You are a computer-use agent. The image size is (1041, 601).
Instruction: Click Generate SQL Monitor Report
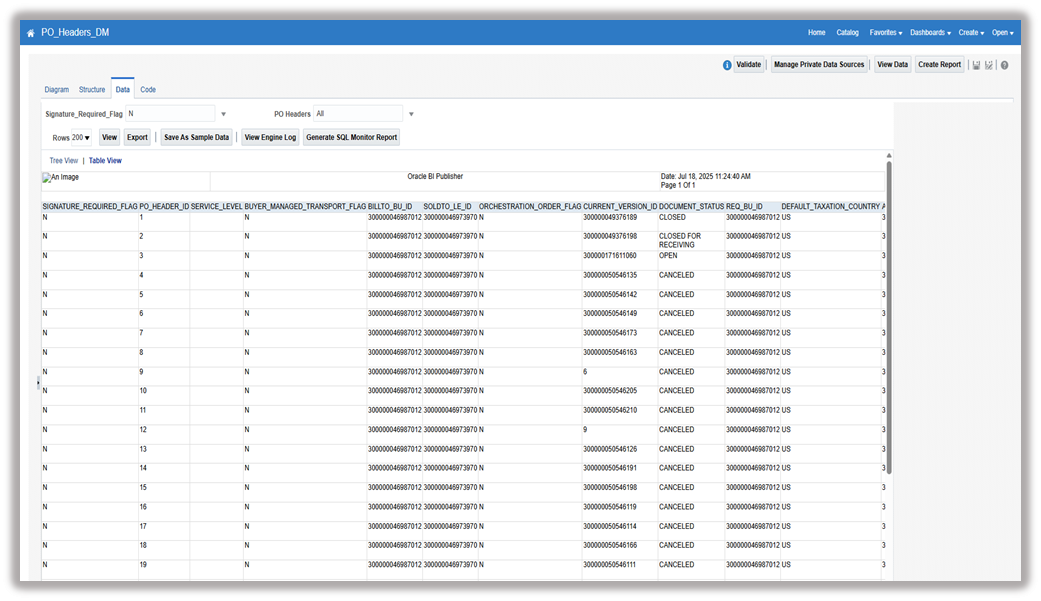pyautogui.click(x=353, y=137)
